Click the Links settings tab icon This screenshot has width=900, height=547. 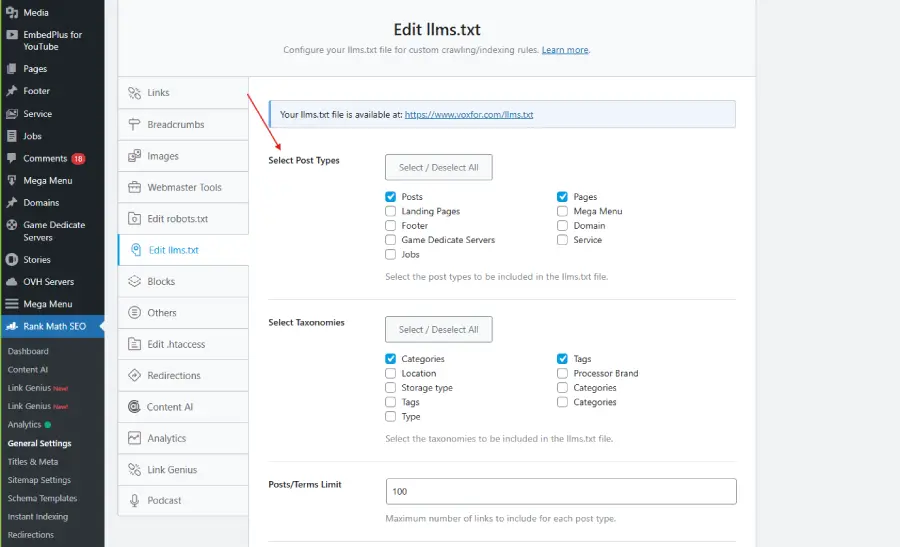[x=134, y=93]
